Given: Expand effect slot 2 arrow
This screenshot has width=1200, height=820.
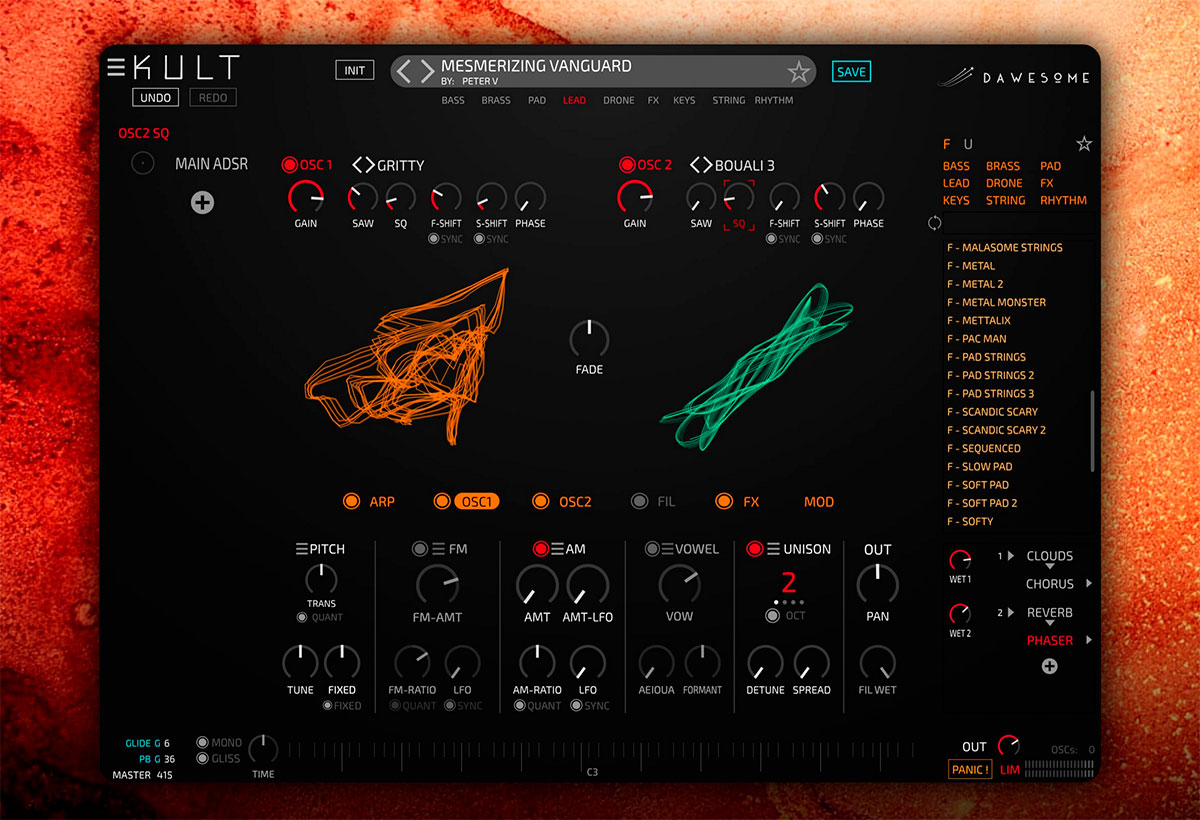Looking at the screenshot, I should click(x=1011, y=612).
